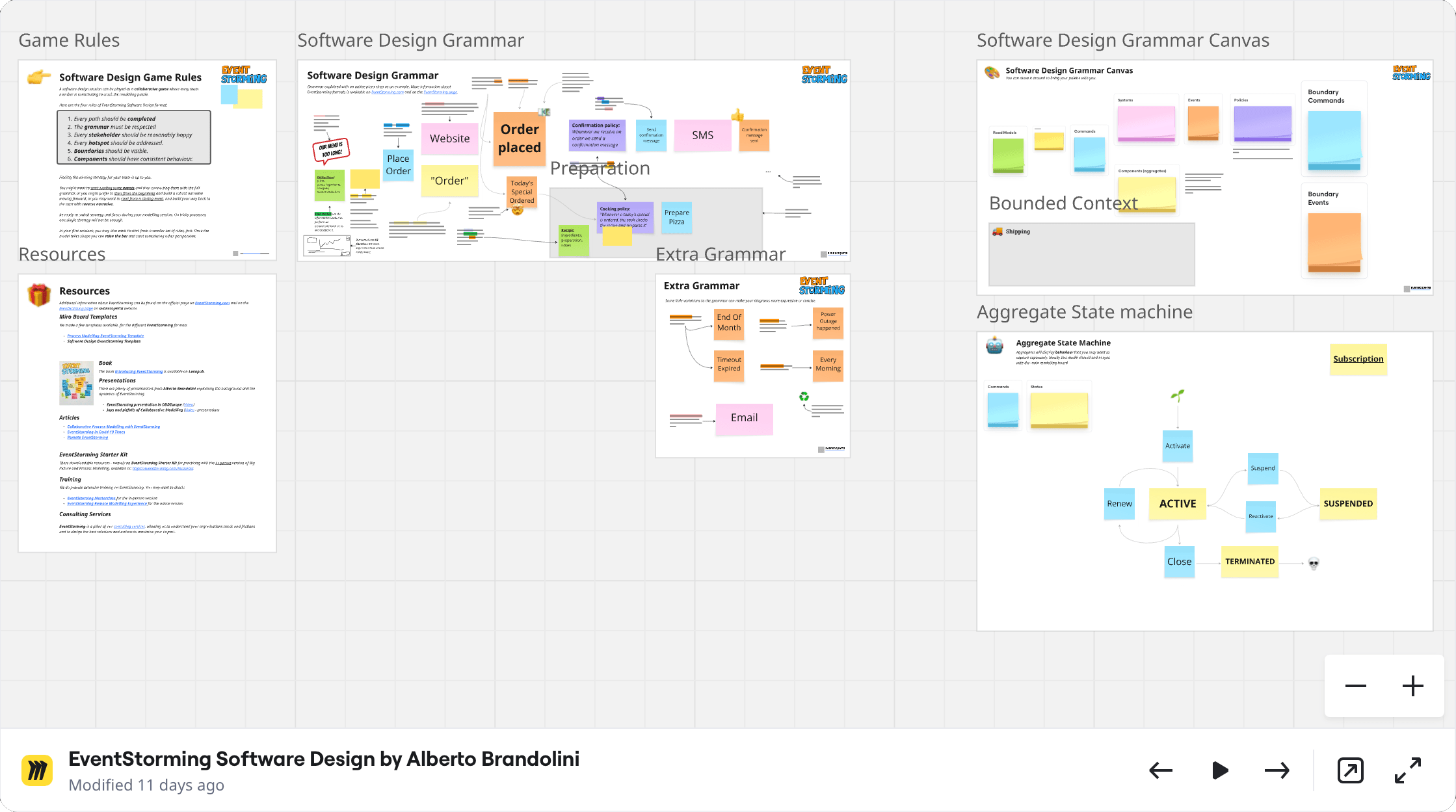
Task: Click the pink Systems sticky note swatch
Action: click(x=1146, y=124)
